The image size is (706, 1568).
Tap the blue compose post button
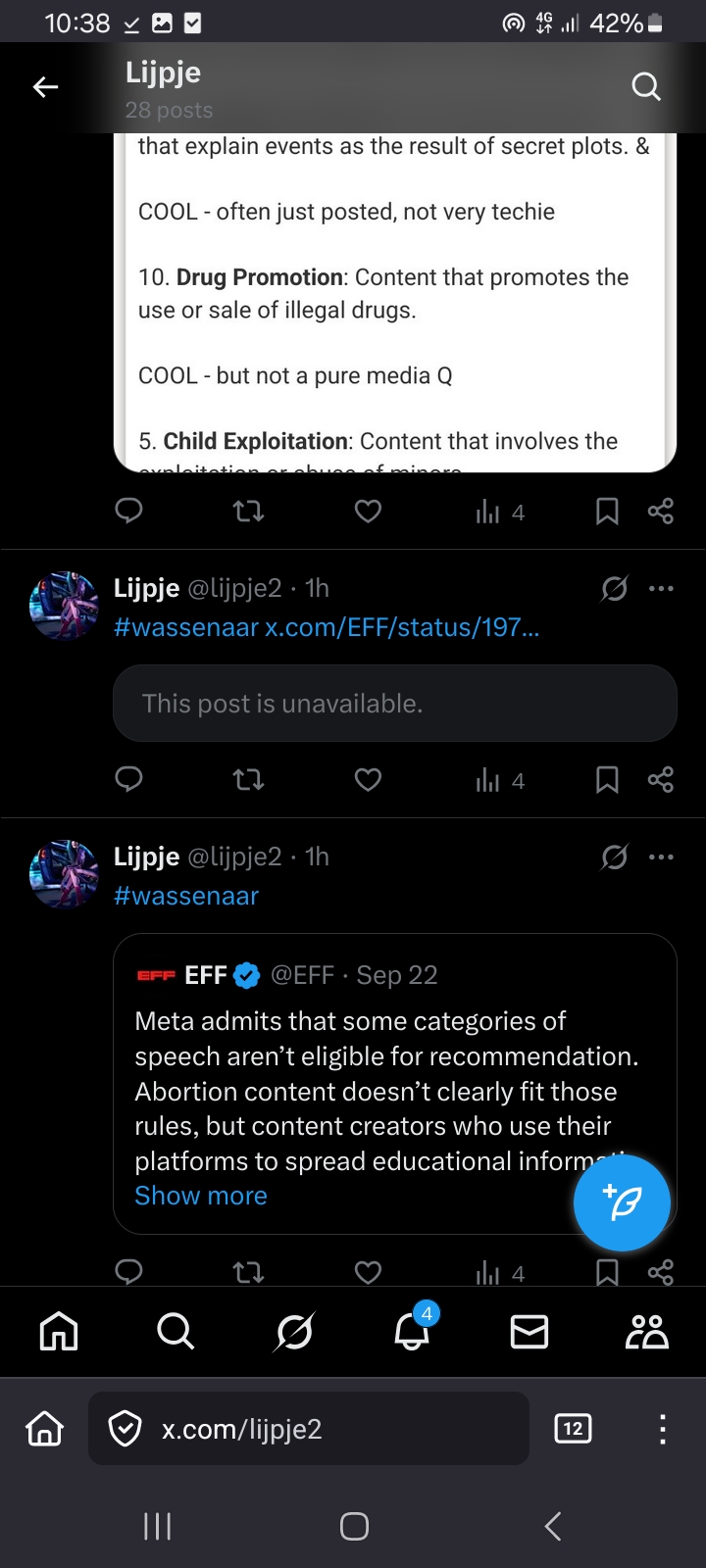(x=622, y=1202)
